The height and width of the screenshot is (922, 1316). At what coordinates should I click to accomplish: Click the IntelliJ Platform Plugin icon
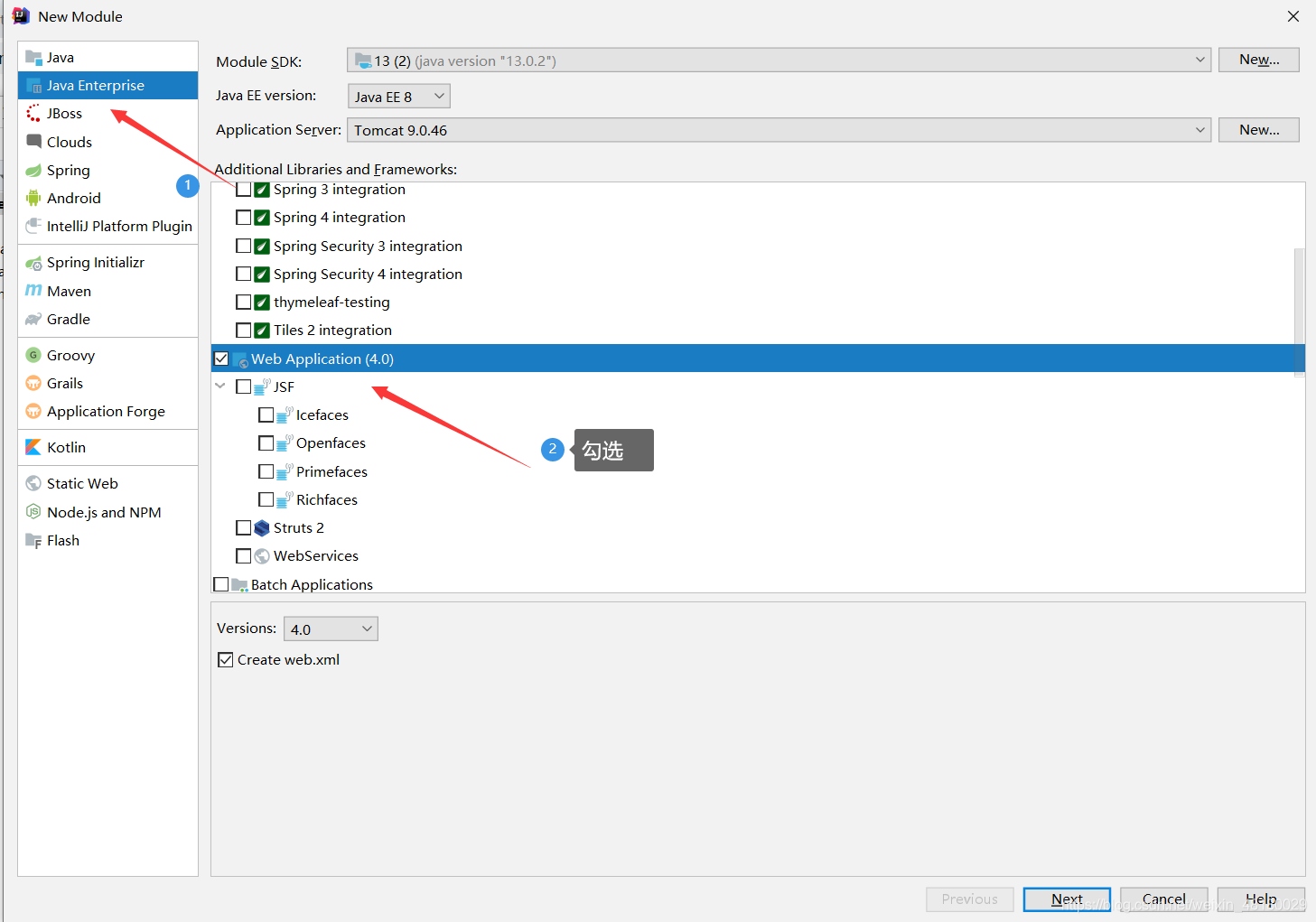tap(33, 226)
